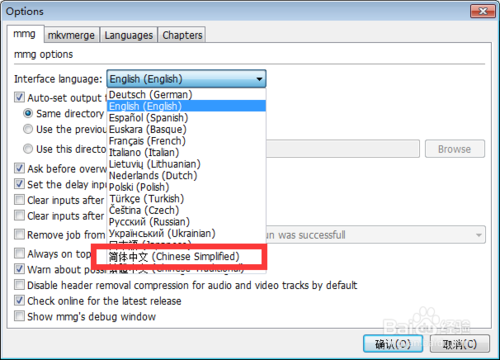Choose Nederlands (Dutch) language entry
Viewport: 500px width, 360px height.
pyautogui.click(x=186, y=175)
